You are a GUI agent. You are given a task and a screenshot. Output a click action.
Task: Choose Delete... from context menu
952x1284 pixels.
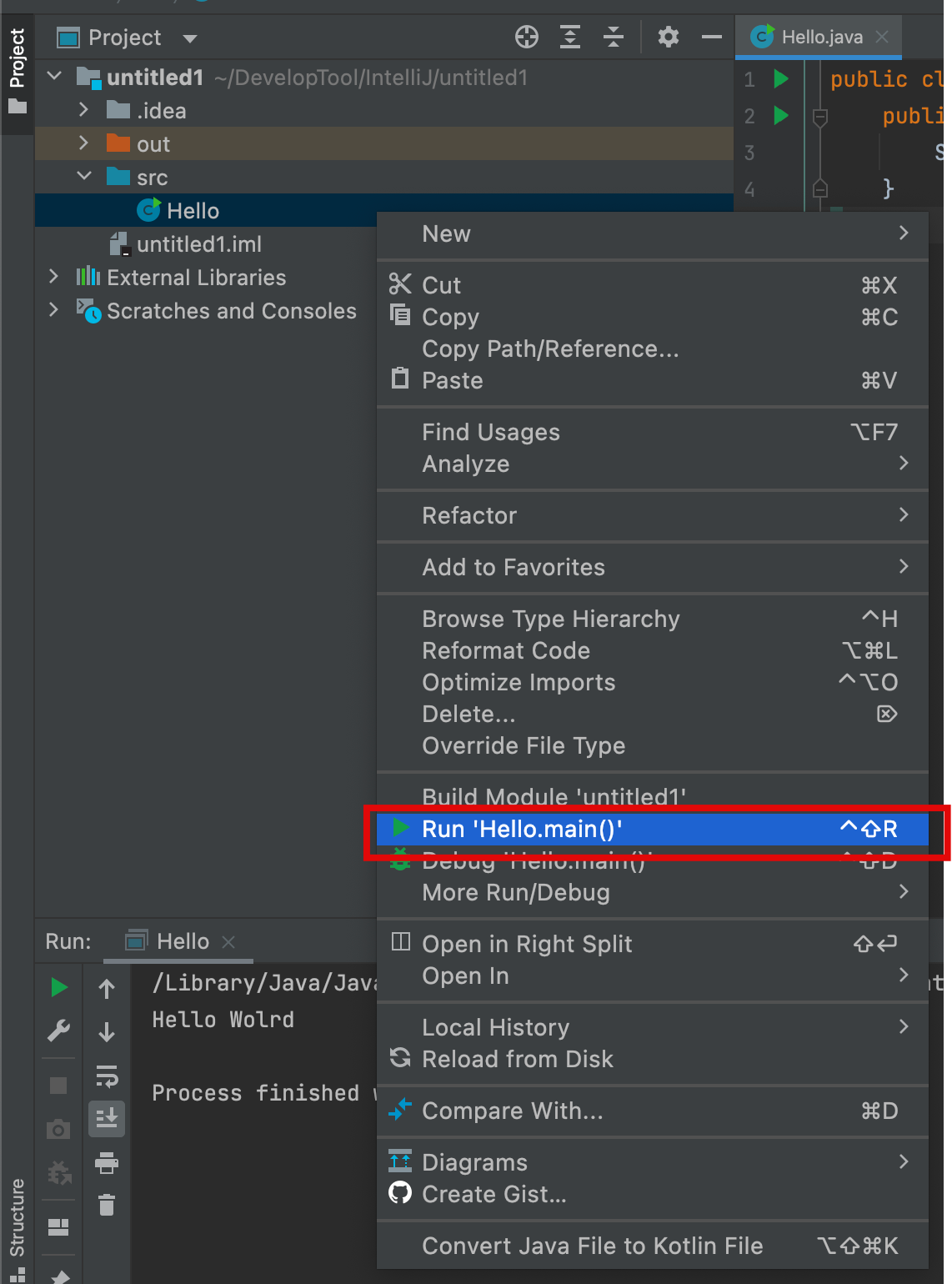[653, 714]
